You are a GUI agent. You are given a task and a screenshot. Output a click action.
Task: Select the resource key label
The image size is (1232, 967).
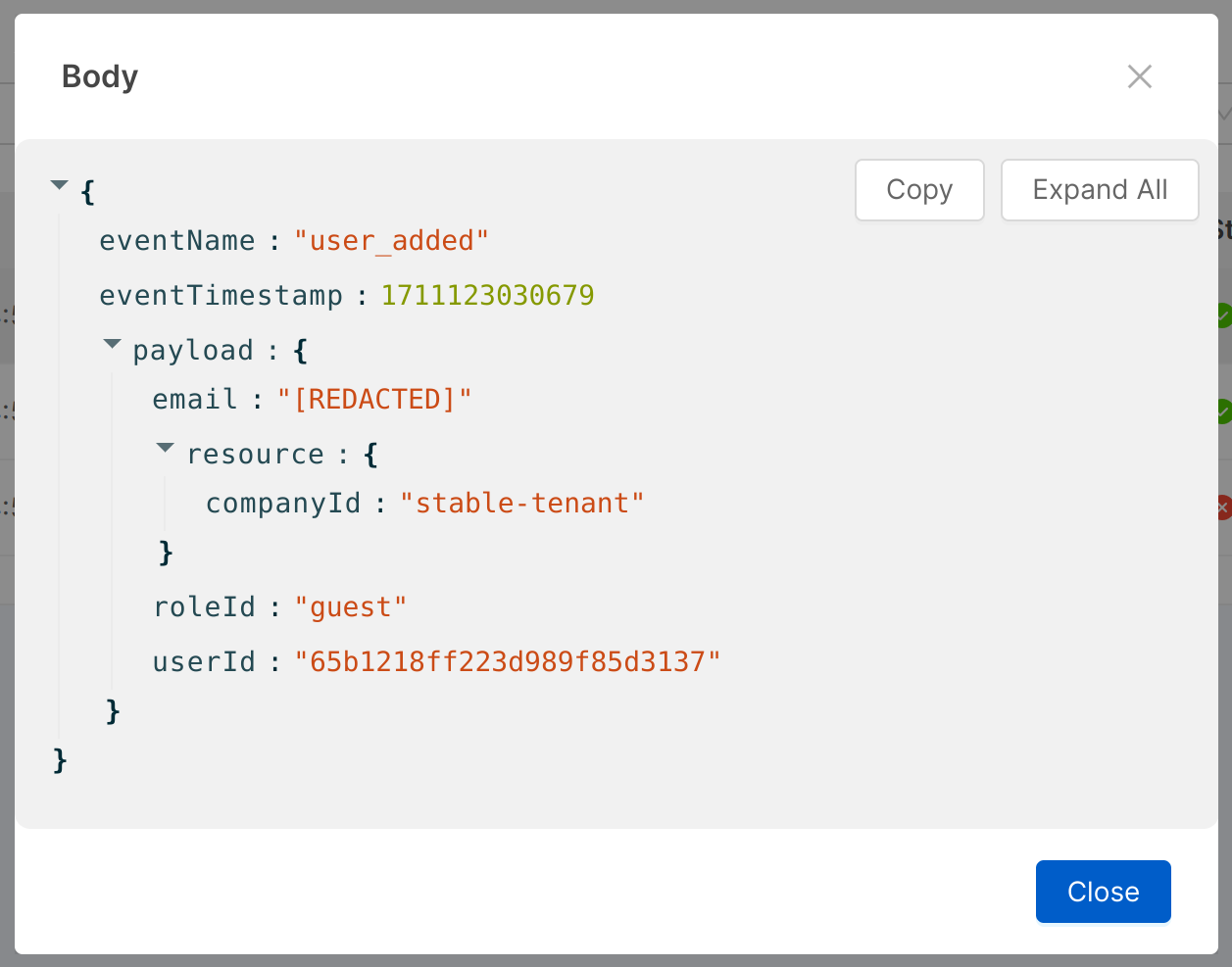click(255, 455)
